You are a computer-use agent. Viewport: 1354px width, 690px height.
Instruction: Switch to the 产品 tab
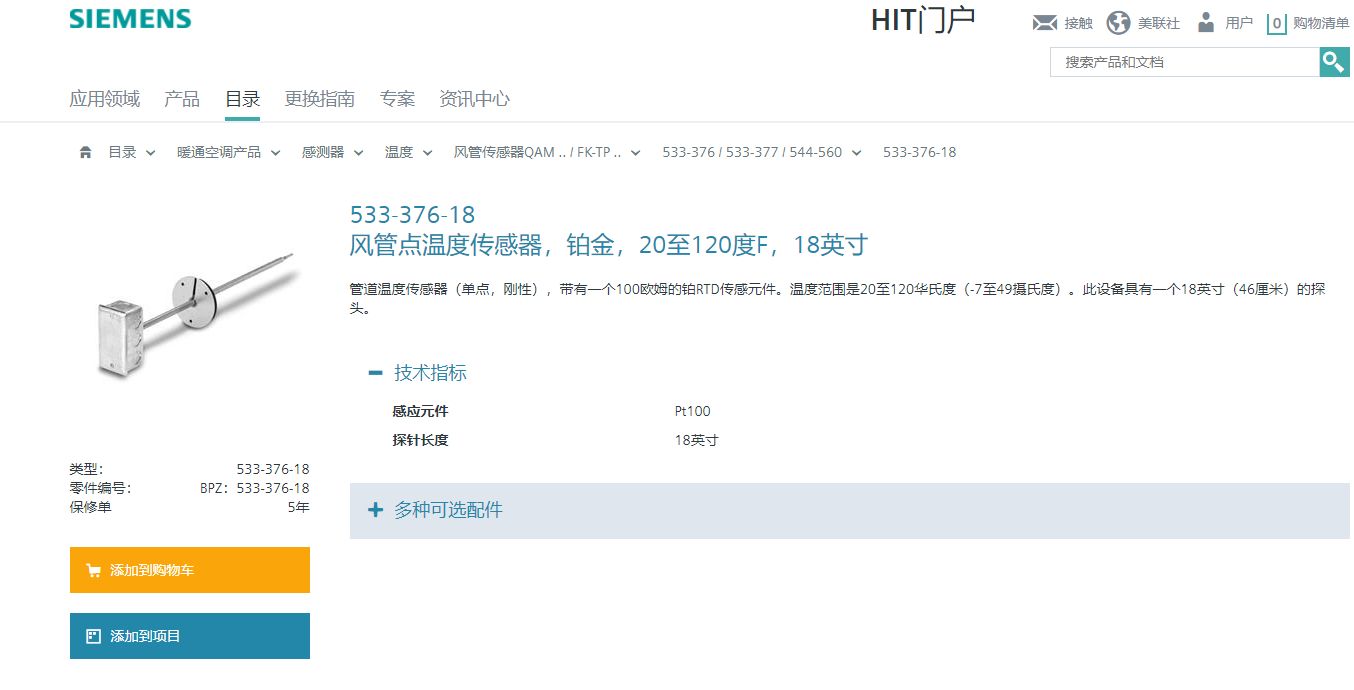click(182, 99)
